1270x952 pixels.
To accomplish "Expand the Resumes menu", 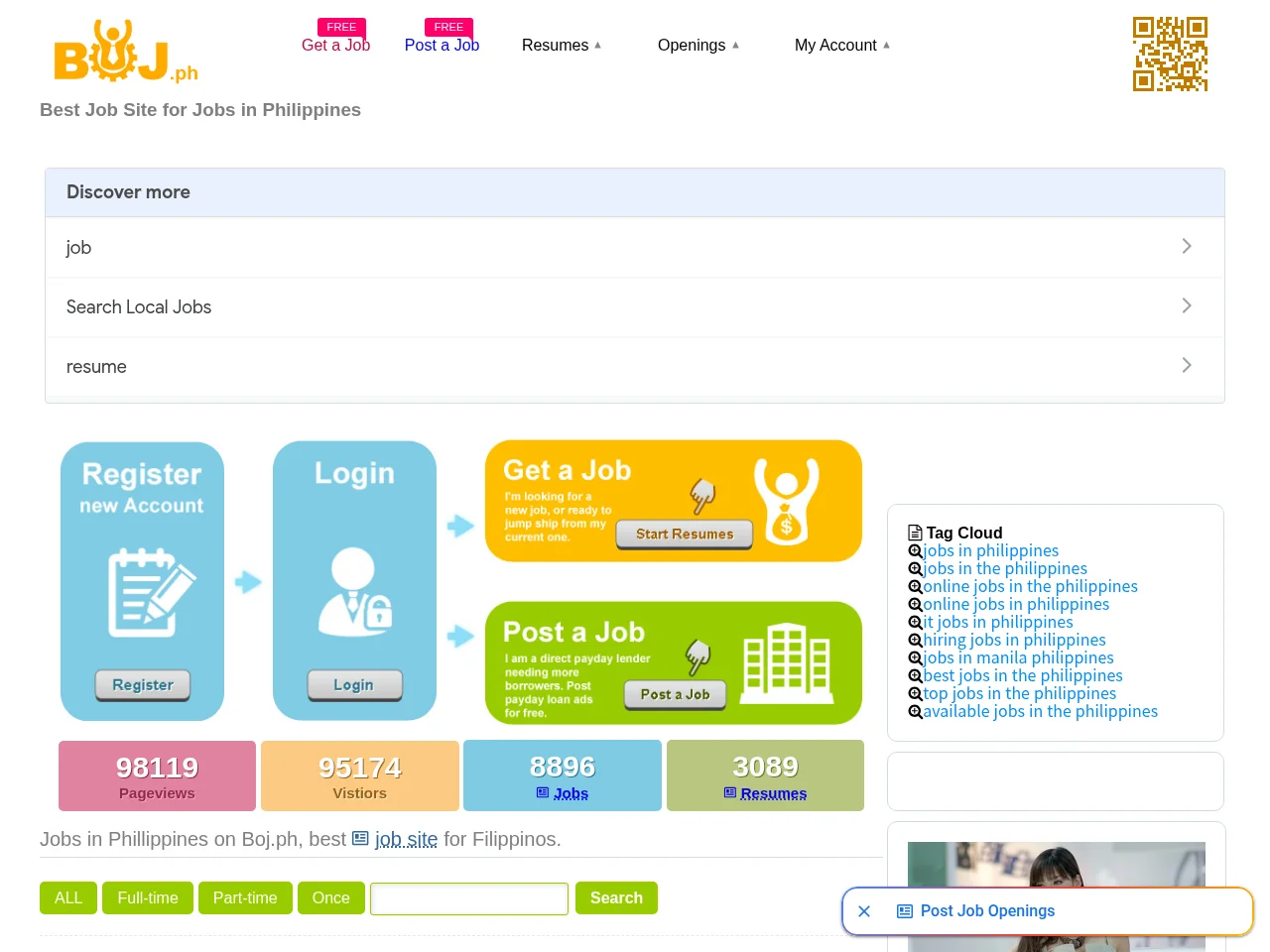I will click(562, 46).
